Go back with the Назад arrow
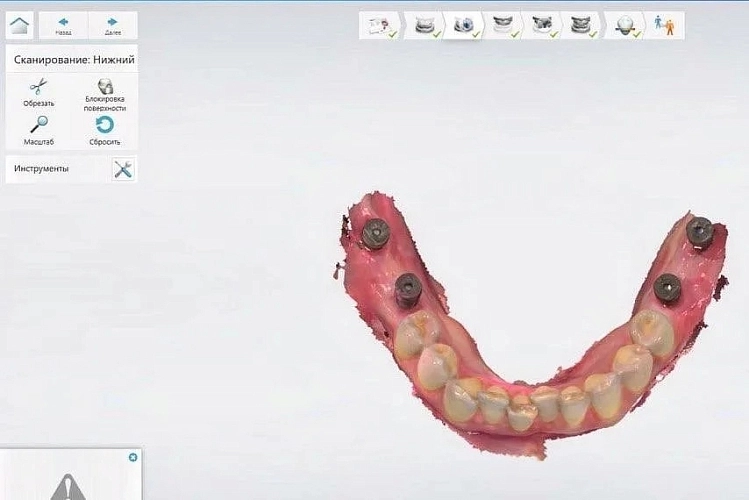 point(63,25)
